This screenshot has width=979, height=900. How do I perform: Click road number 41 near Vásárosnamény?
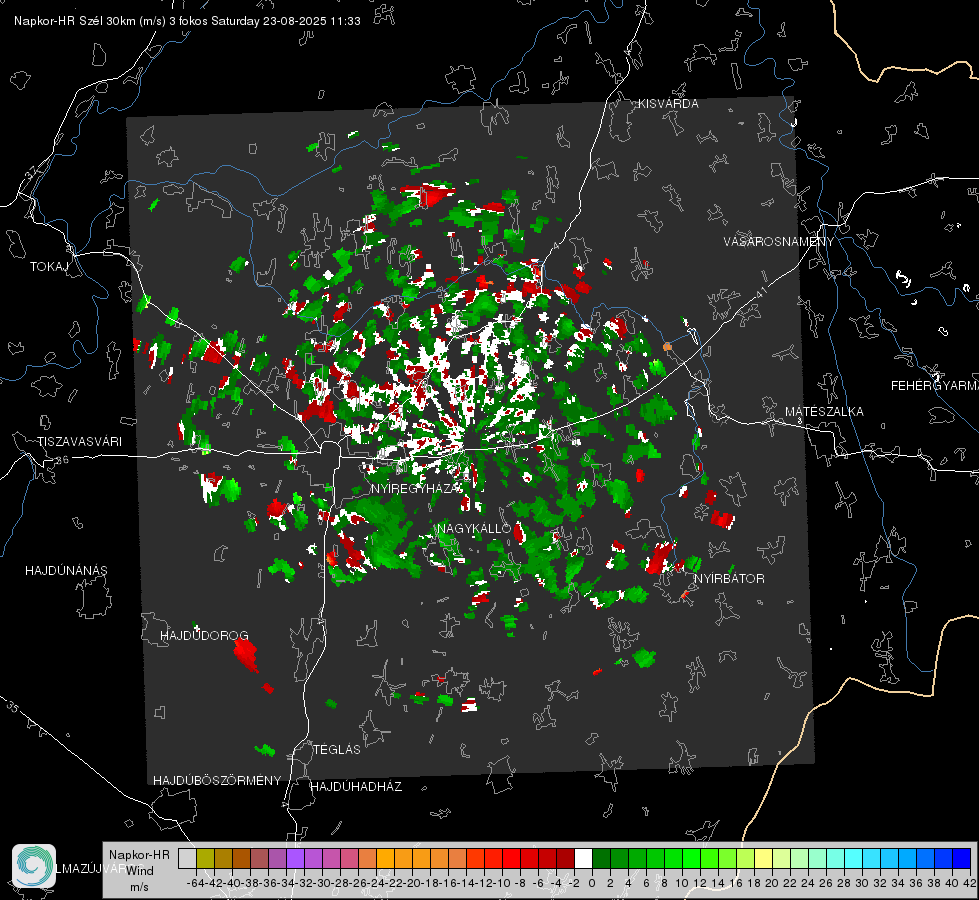761,291
